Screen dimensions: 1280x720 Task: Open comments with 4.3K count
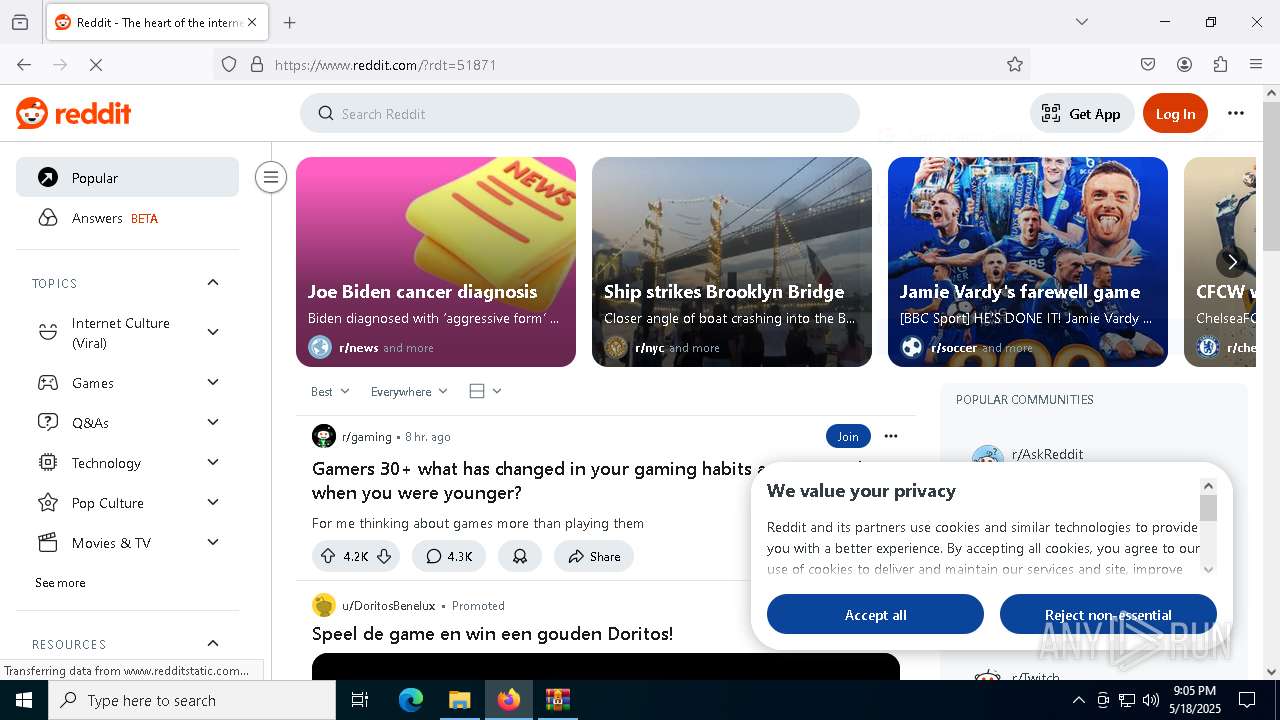tap(449, 556)
